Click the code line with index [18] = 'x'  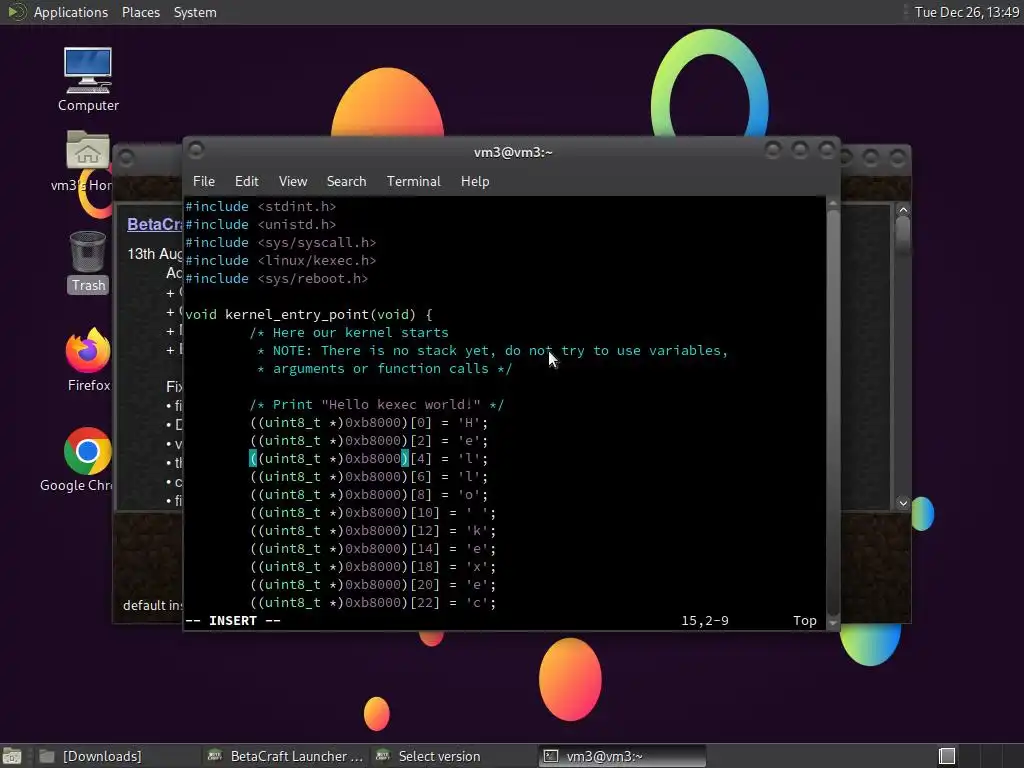pyautogui.click(x=373, y=567)
